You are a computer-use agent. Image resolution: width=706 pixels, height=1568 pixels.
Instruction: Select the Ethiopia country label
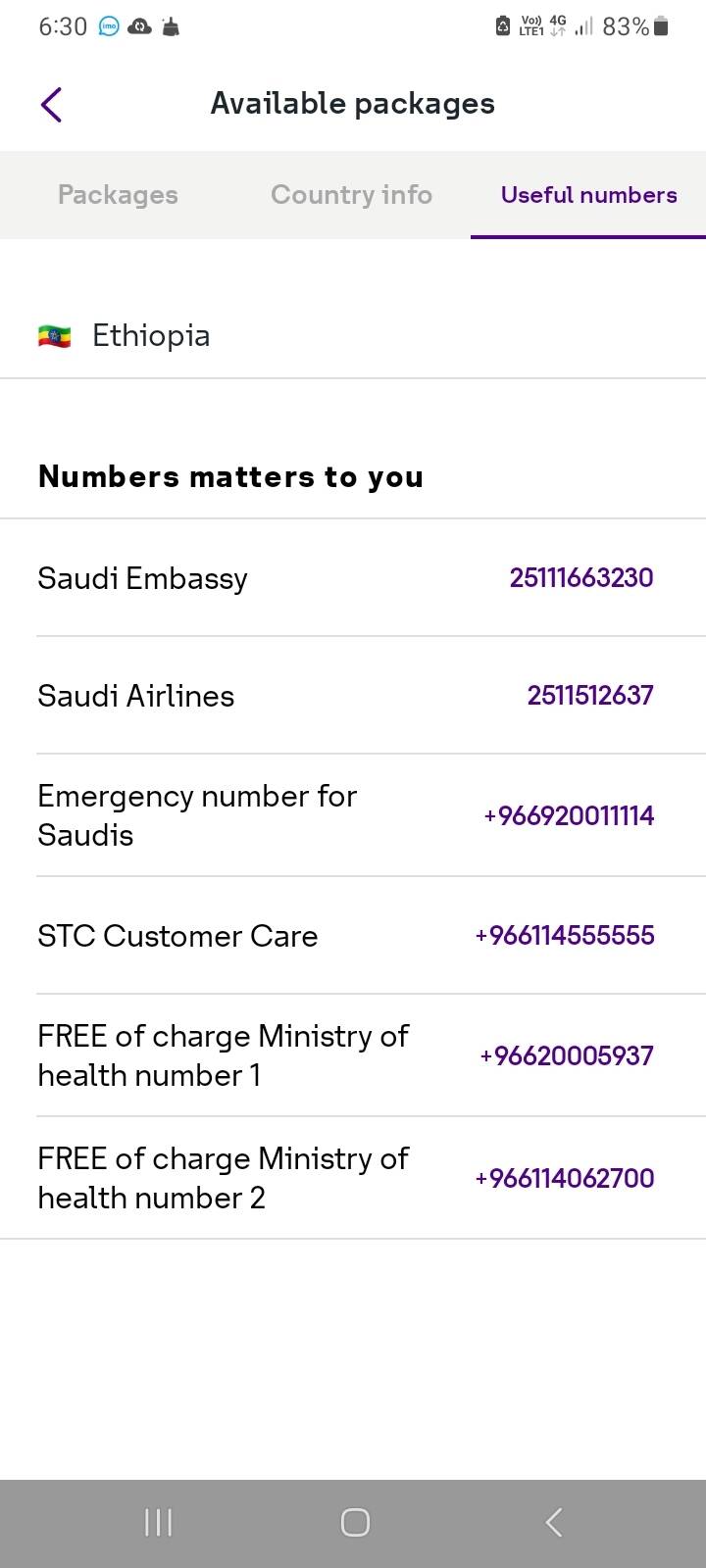pyautogui.click(x=151, y=336)
